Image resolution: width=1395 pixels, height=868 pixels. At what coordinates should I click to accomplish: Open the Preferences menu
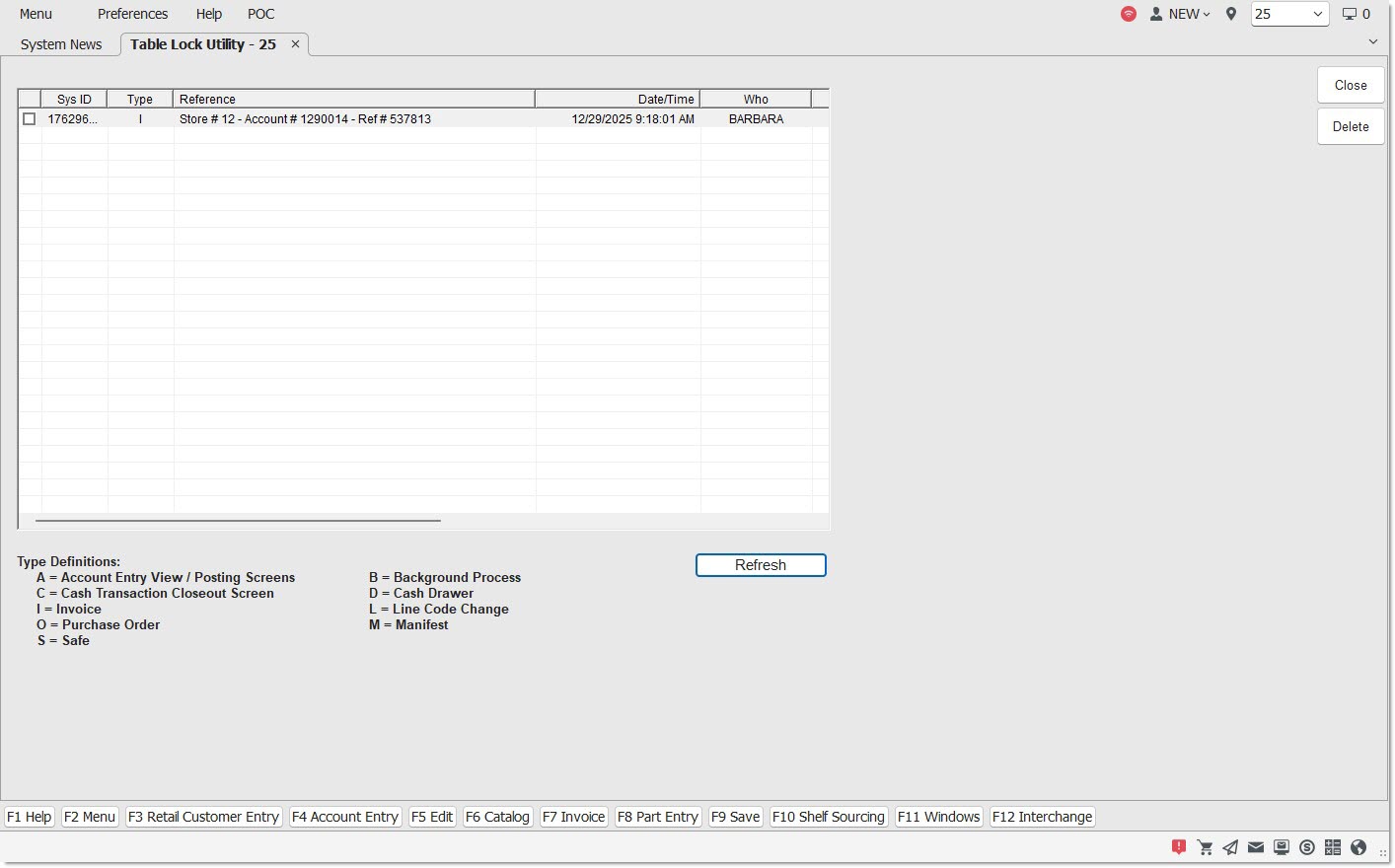tap(132, 14)
